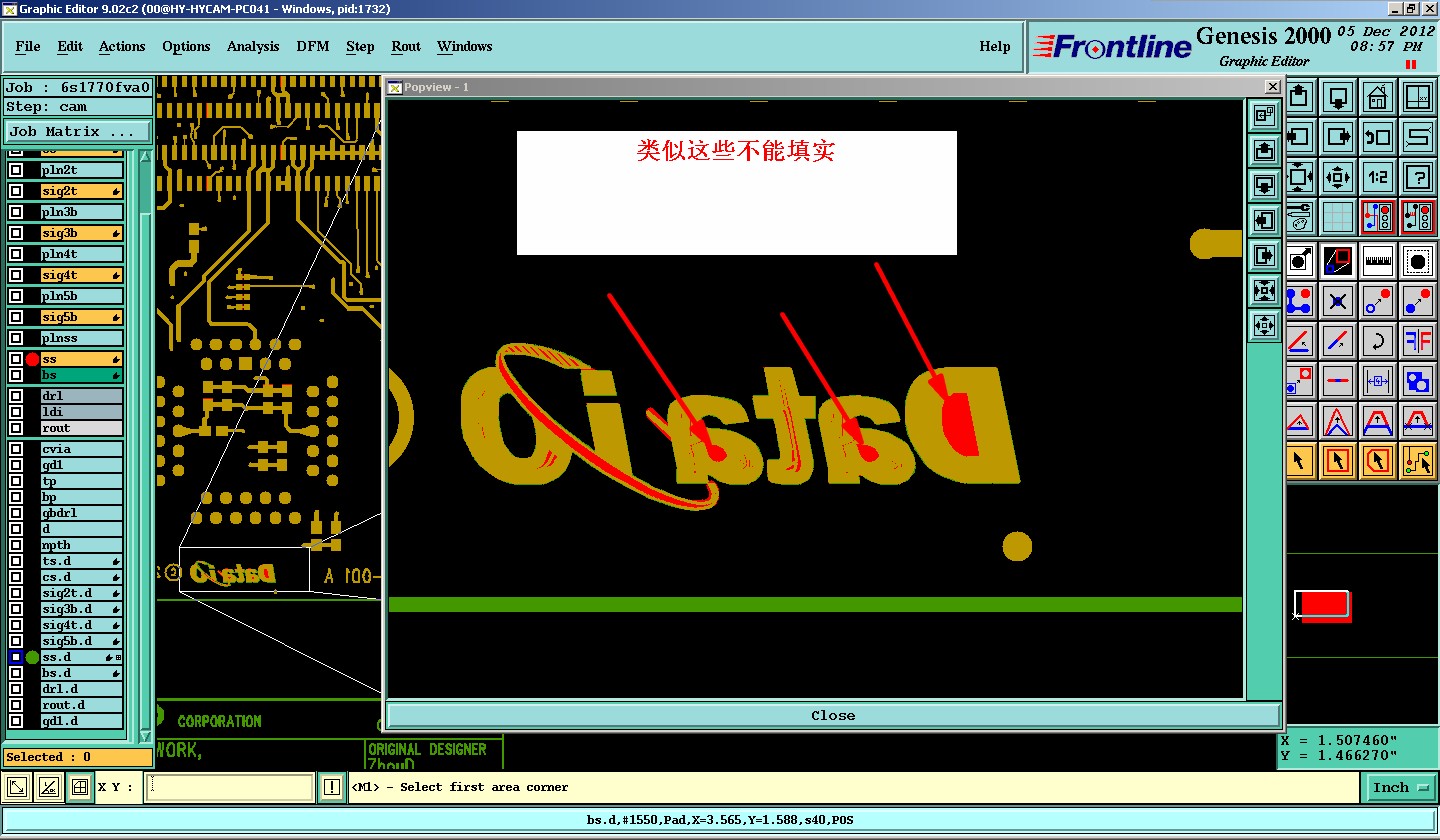Select the bs layer row
Screen dimensions: 1440x840
click(81, 375)
